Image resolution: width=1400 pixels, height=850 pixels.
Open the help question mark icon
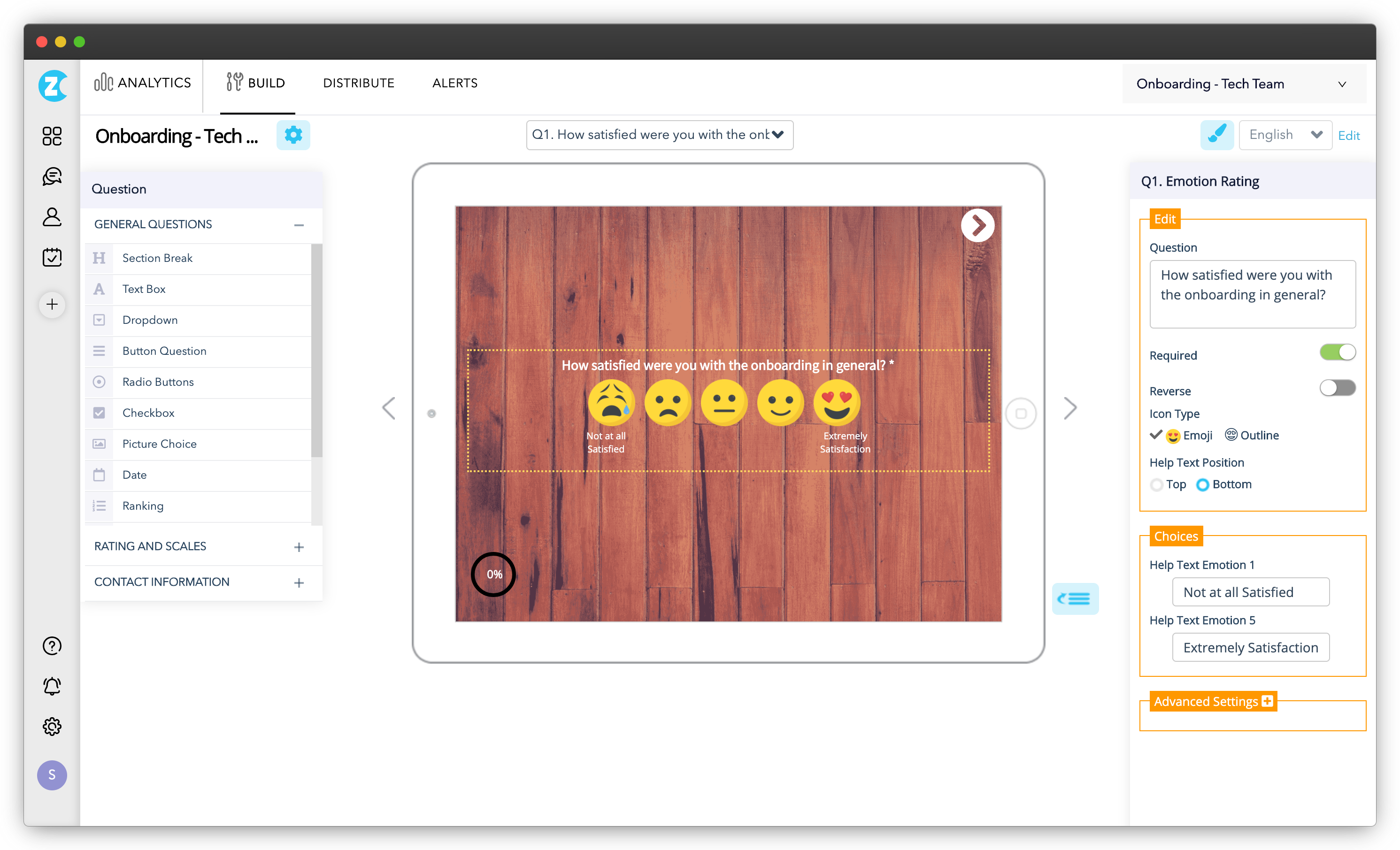[52, 645]
